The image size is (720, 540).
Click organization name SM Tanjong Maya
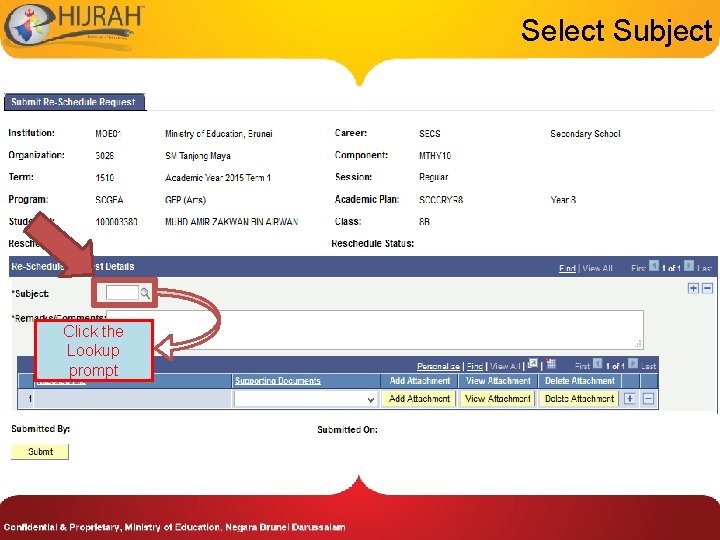pyautogui.click(x=198, y=156)
